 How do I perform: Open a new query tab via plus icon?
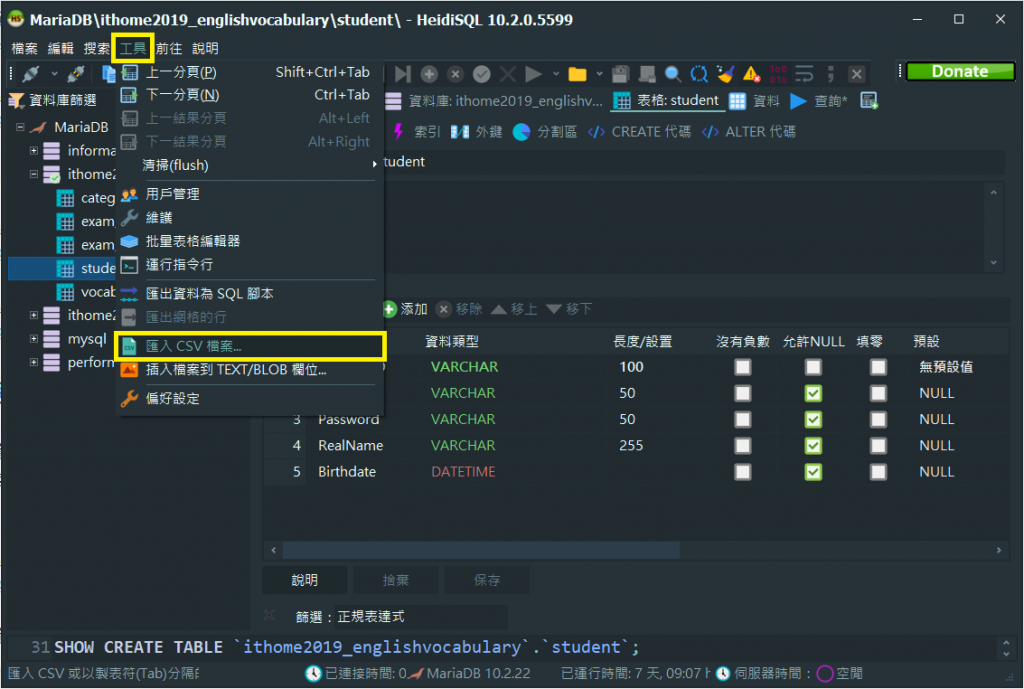(869, 101)
